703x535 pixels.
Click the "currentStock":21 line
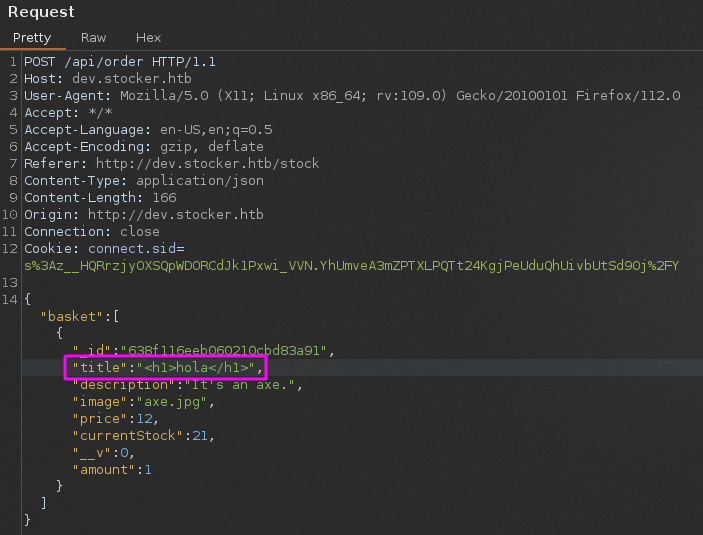click(143, 435)
